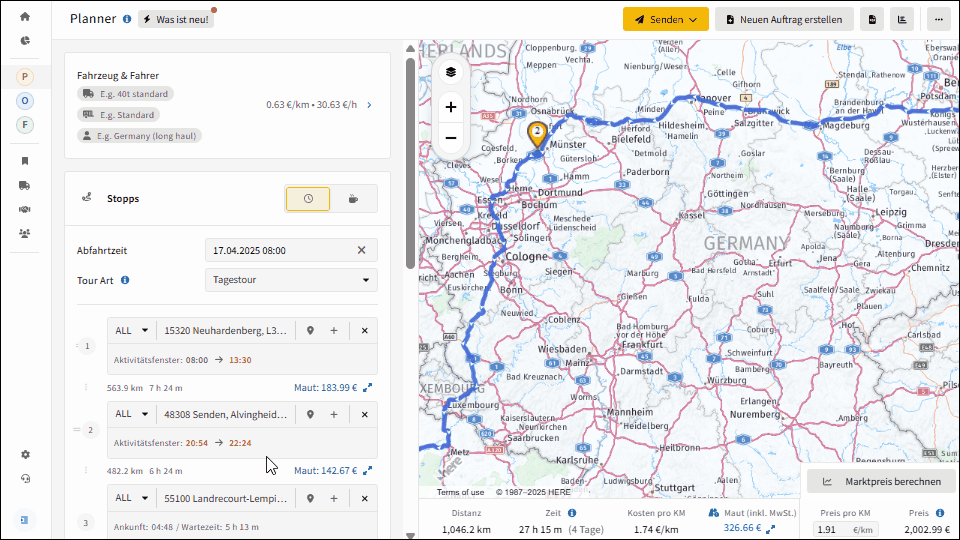Open the home icon in sidebar
The height and width of the screenshot is (540, 960).
click(24, 17)
